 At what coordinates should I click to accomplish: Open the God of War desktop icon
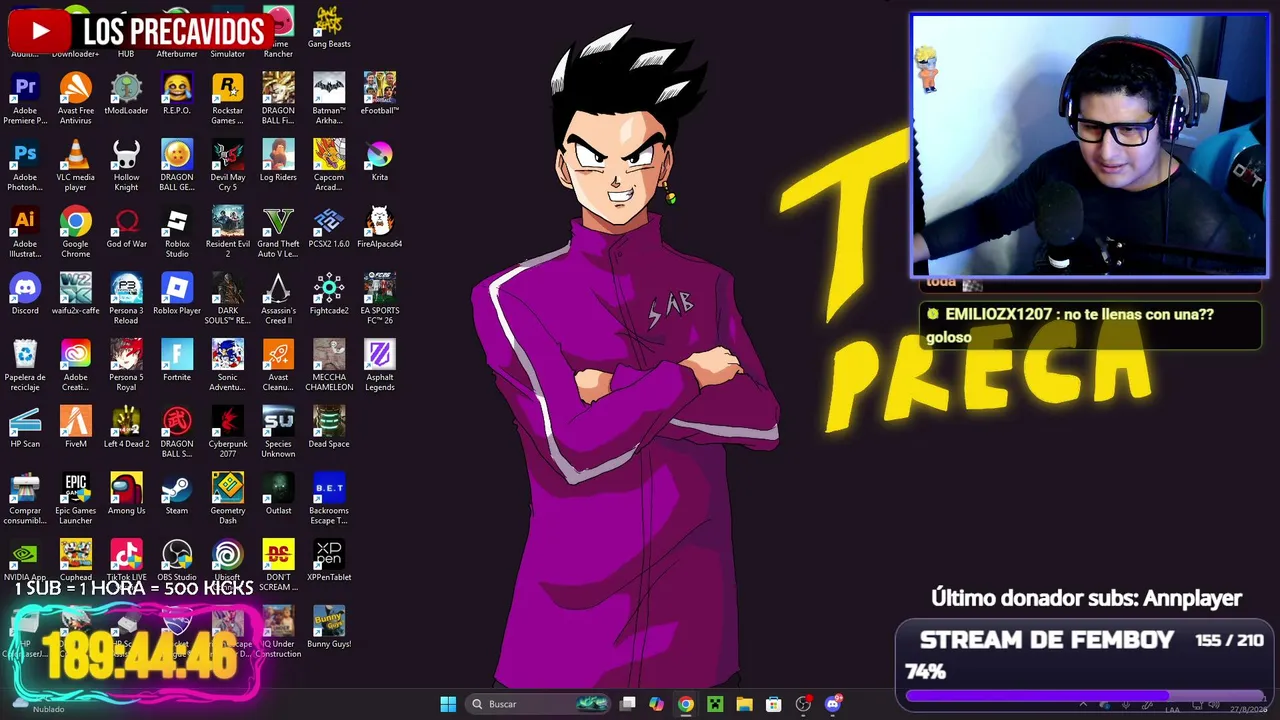click(126, 227)
